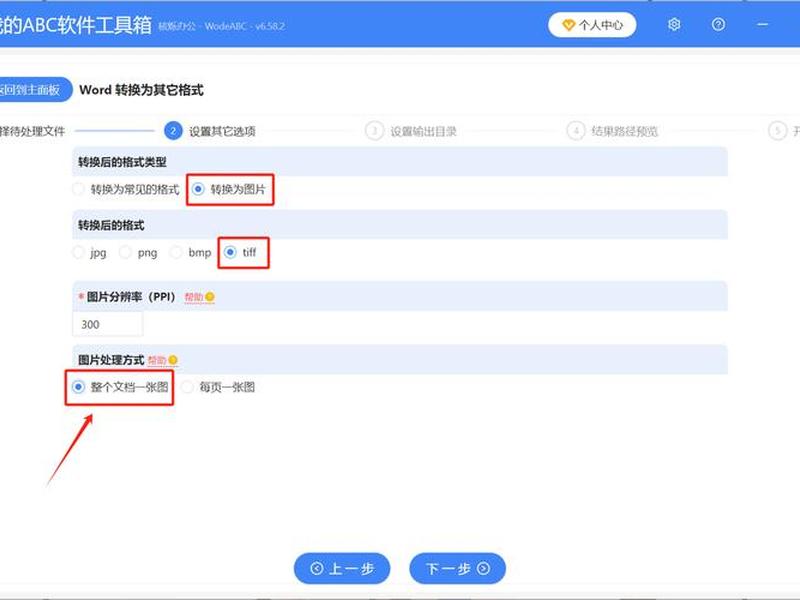Click the yellow help icon beside PPI

(x=210, y=297)
